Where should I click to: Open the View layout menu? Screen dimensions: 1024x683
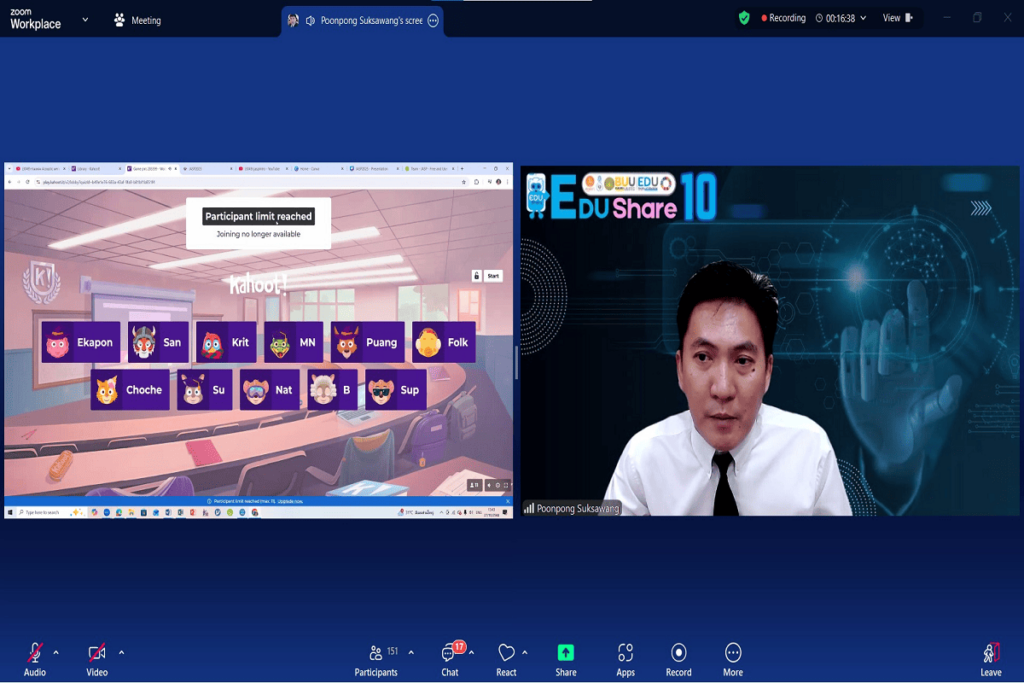pos(897,18)
